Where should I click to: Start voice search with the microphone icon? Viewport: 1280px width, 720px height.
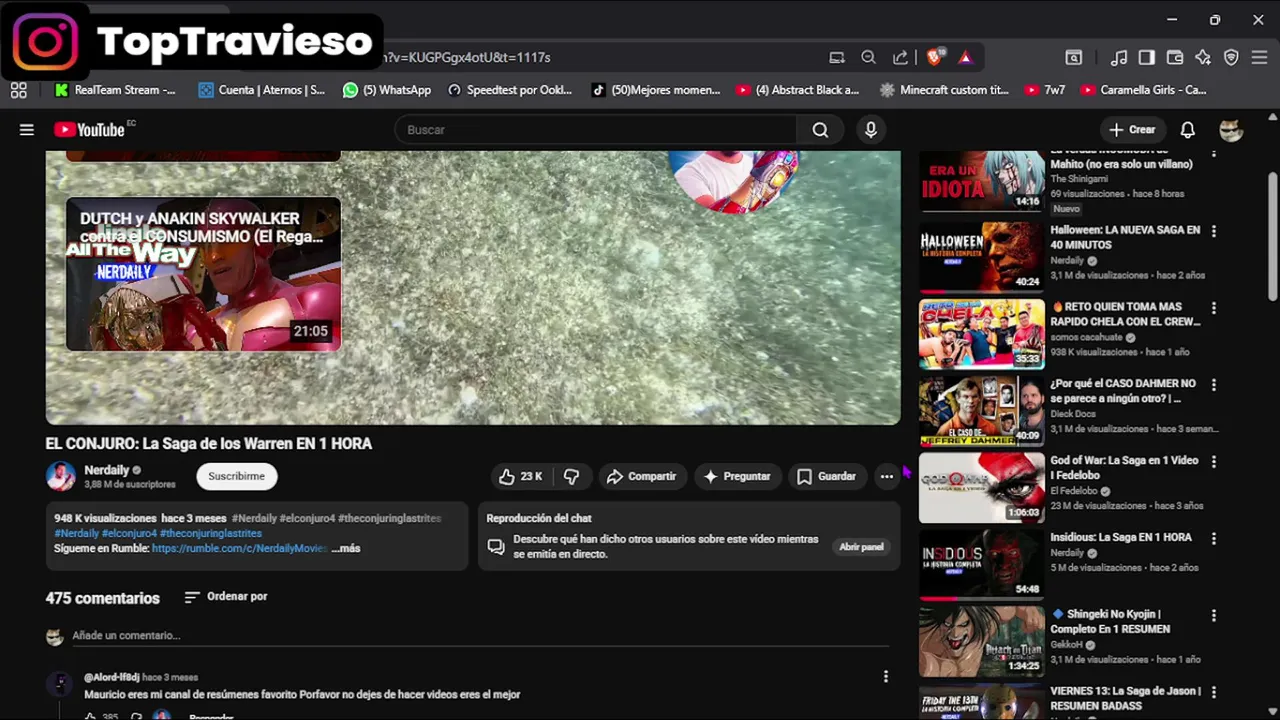871,130
